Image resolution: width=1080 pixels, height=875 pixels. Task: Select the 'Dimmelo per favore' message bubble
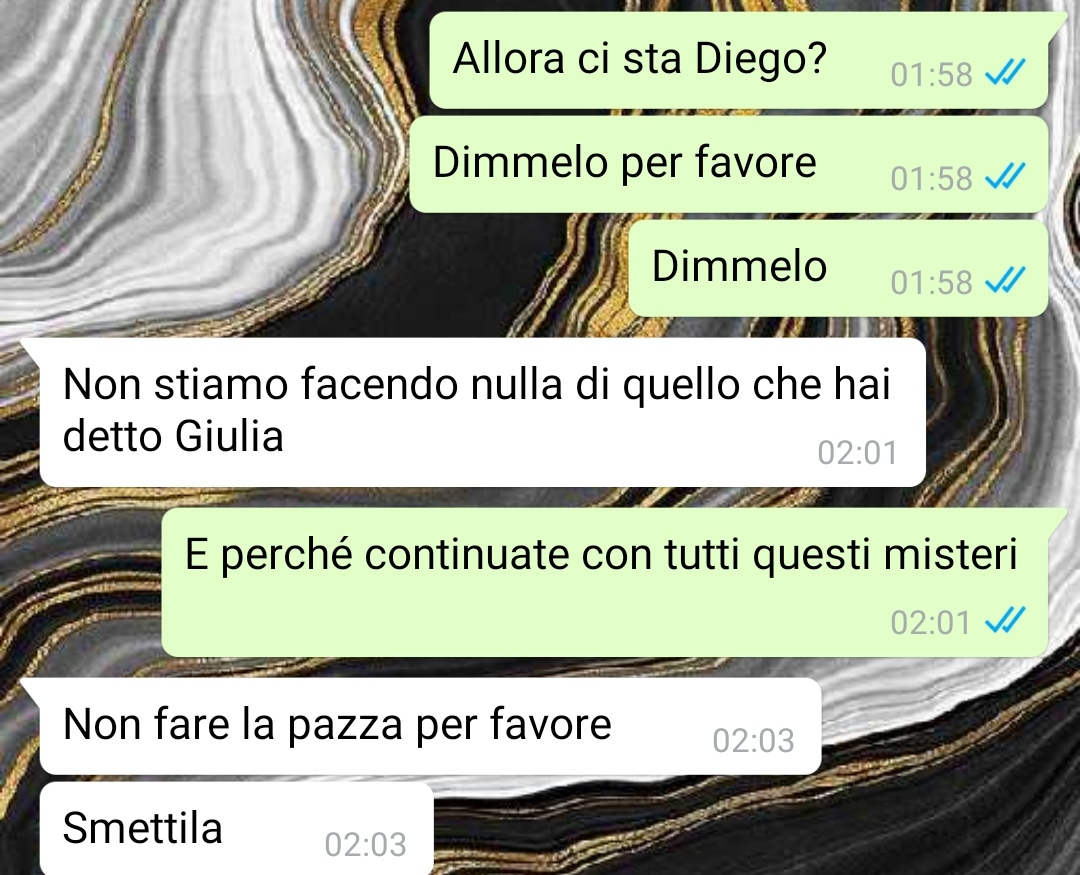(729, 165)
